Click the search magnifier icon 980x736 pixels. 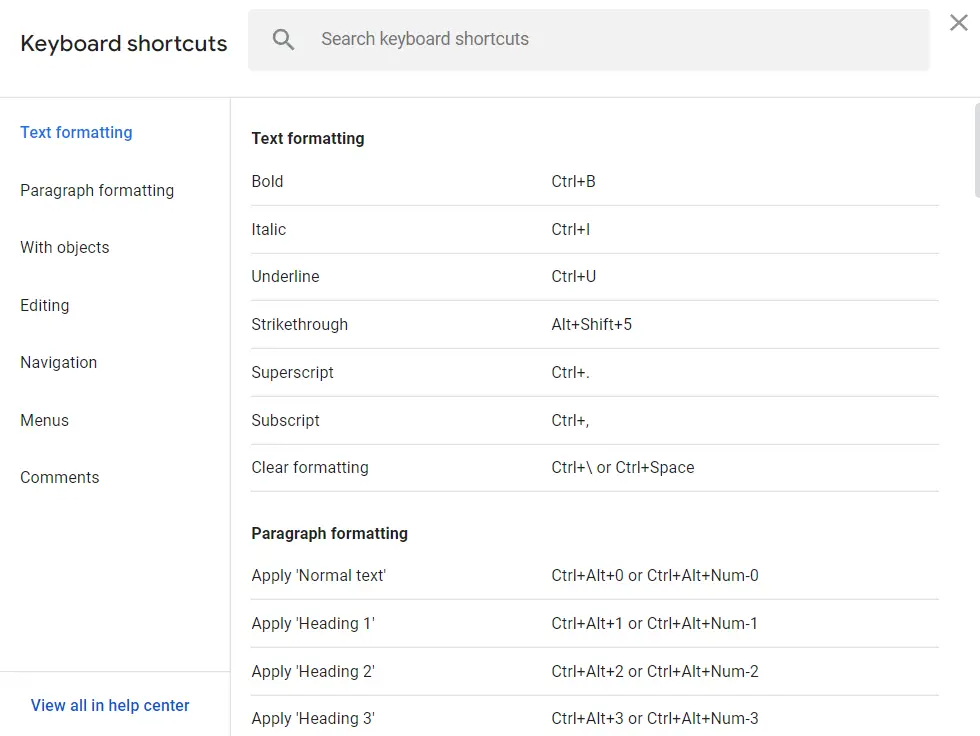click(284, 40)
